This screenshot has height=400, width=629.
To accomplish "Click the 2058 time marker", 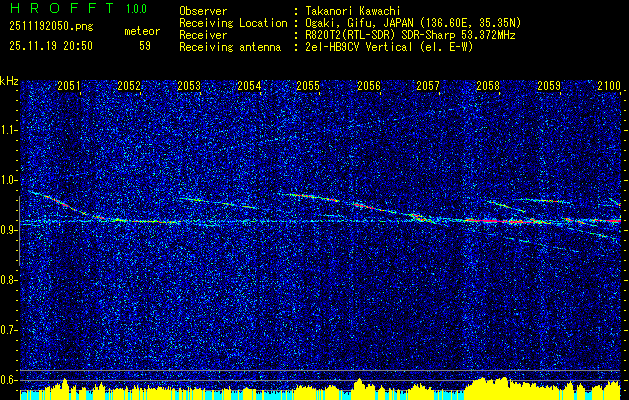I will pos(488,85).
